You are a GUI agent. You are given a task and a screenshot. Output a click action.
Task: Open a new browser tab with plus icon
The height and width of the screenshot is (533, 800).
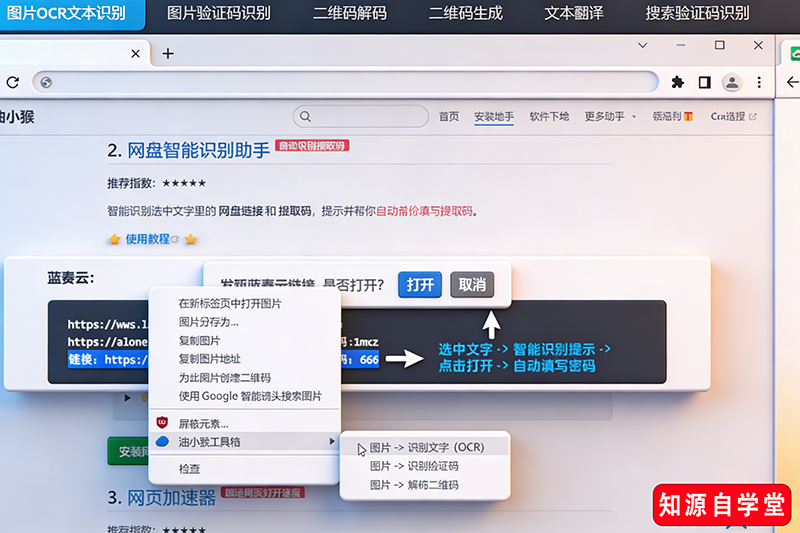point(168,54)
